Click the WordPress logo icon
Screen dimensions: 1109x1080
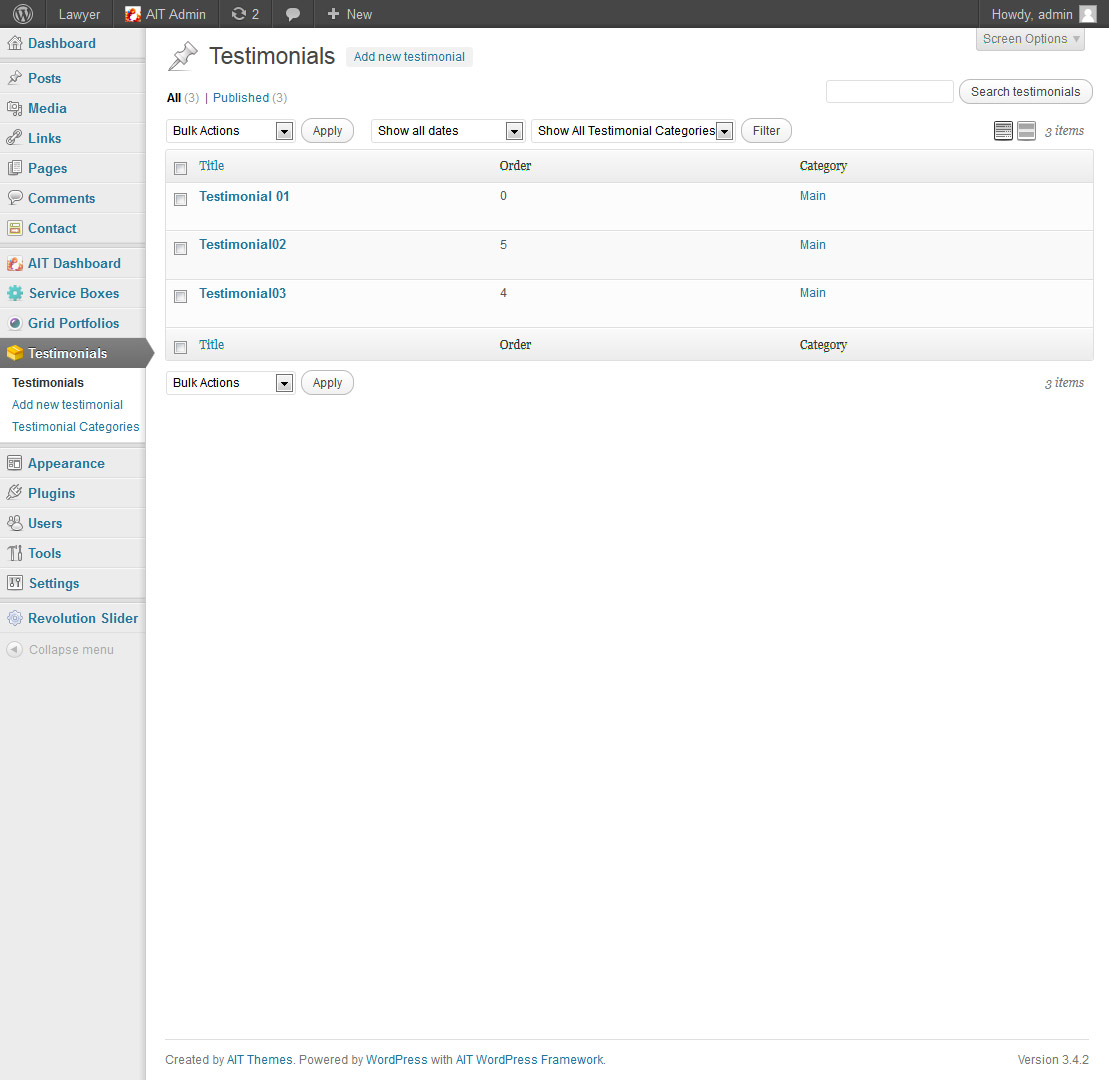coord(23,14)
